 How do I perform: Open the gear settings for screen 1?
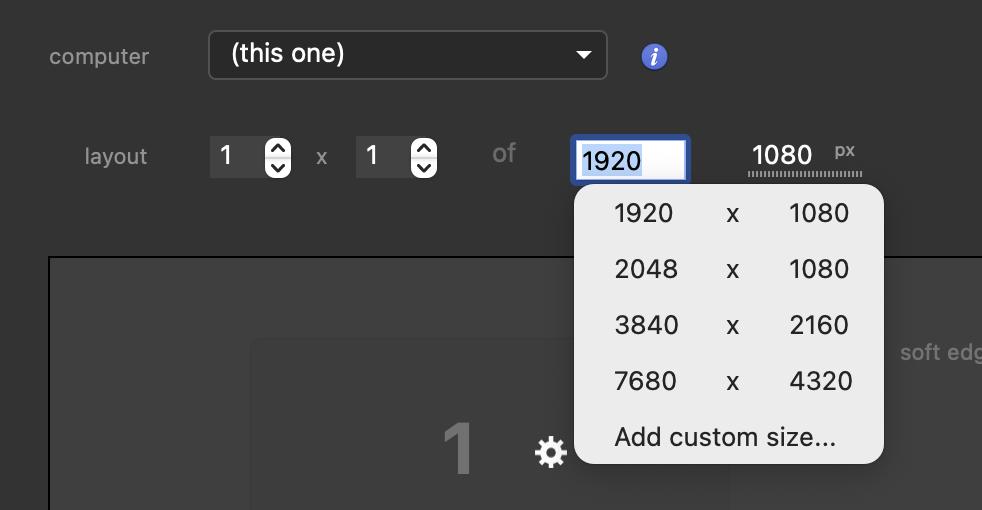[x=550, y=453]
